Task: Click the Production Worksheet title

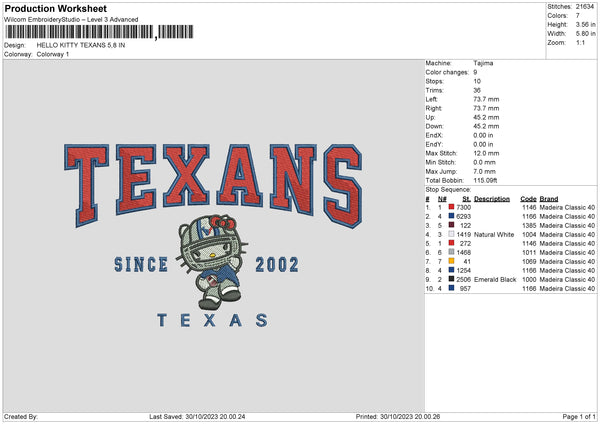Action: [x=55, y=8]
